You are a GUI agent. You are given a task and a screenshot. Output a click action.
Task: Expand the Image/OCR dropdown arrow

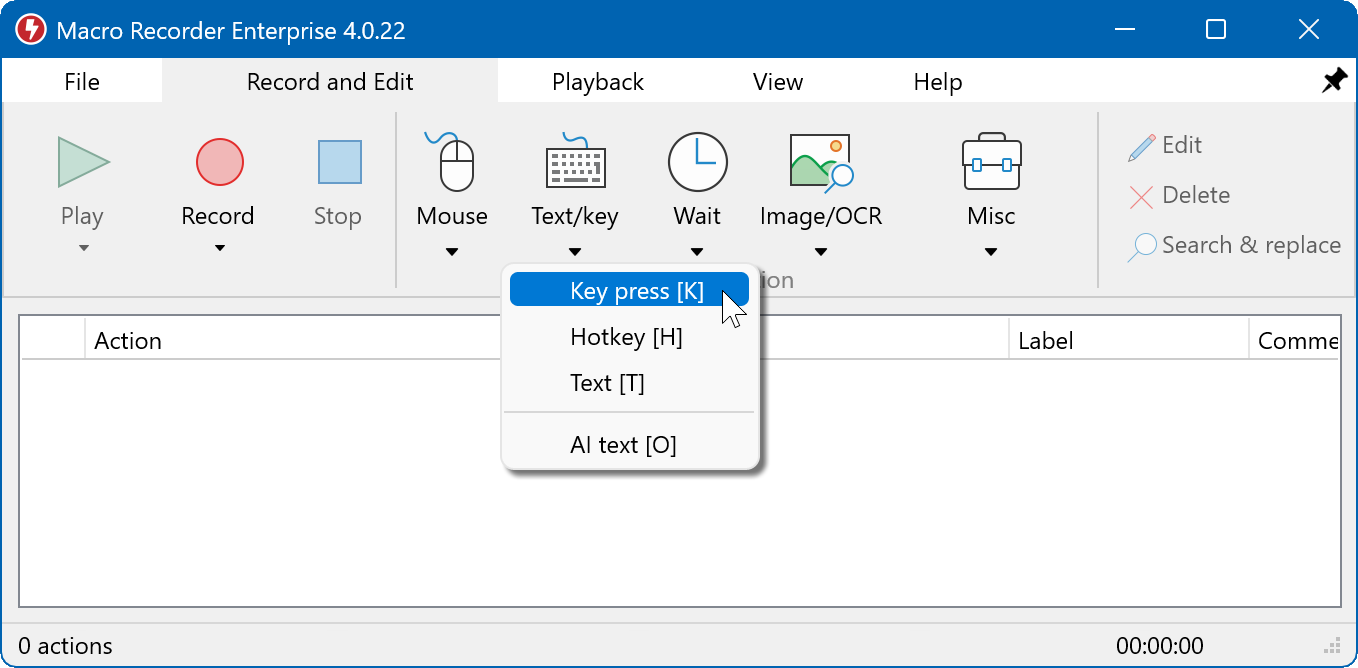(x=821, y=252)
